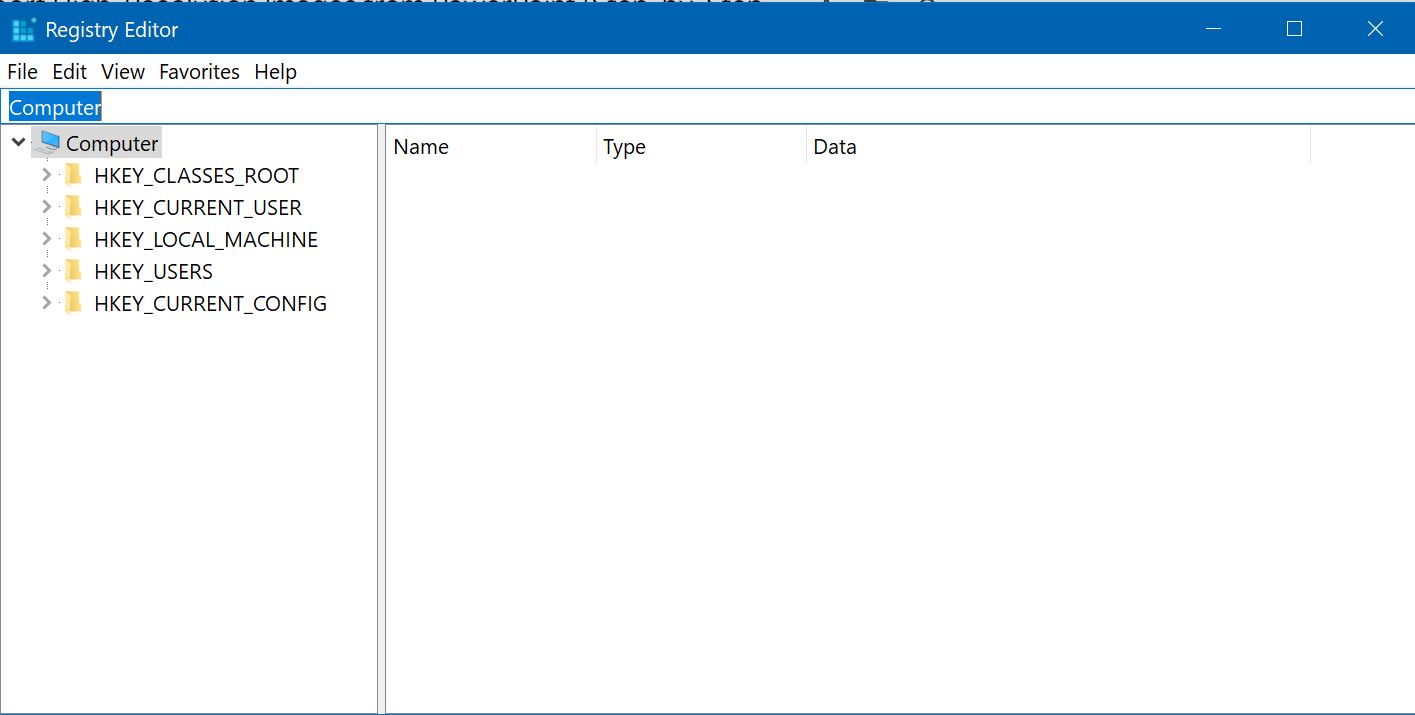Click the minimize window icon

tap(1213, 29)
